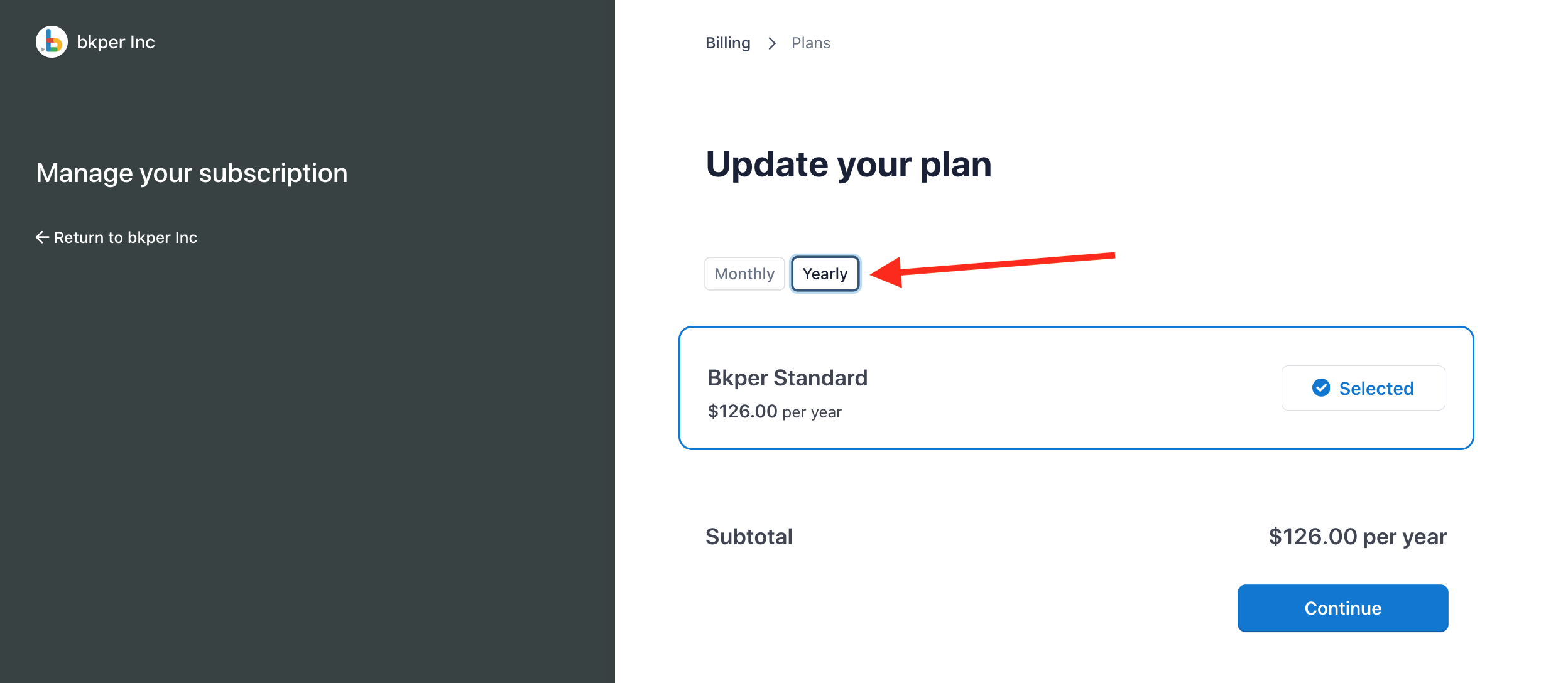The width and height of the screenshot is (1568, 683).
Task: Select the Bkper Standard plan card
Action: pos(1075,388)
